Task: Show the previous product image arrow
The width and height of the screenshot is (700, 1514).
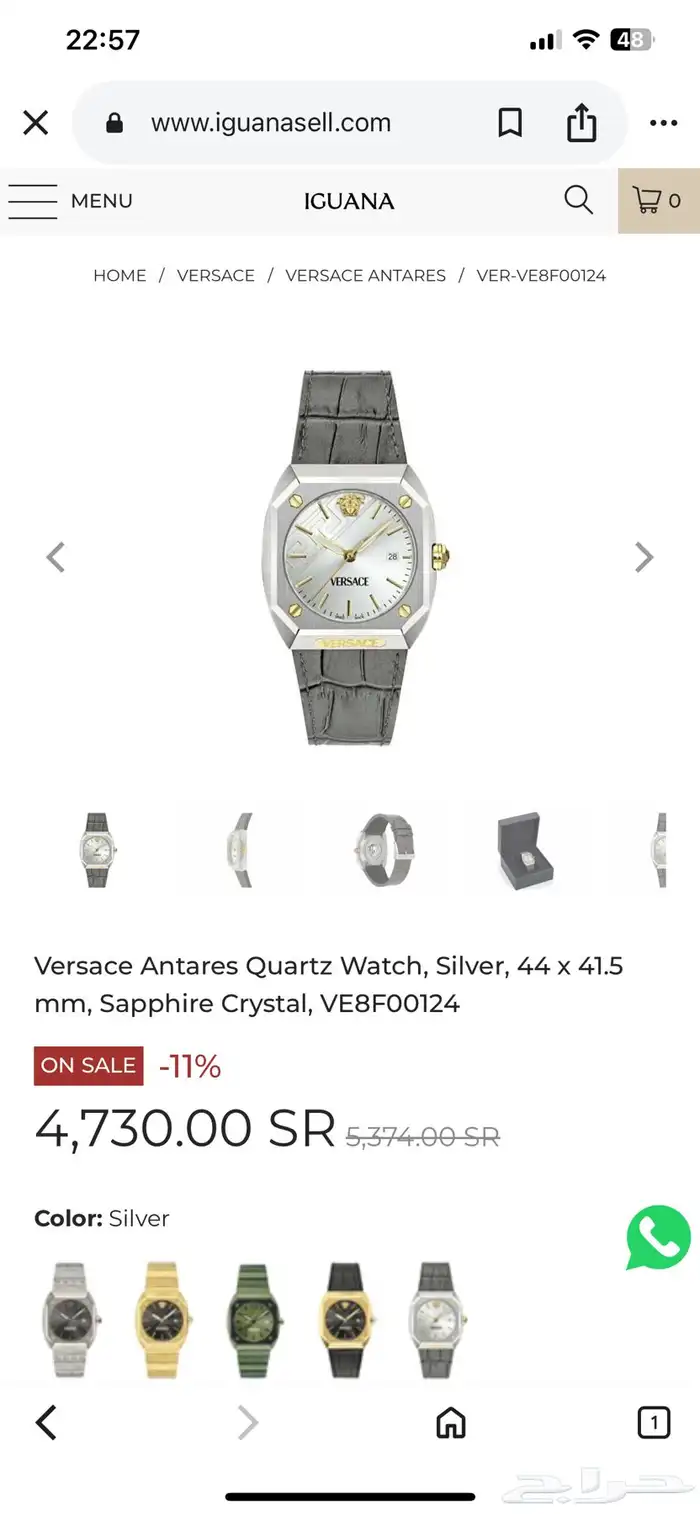Action: pos(56,557)
